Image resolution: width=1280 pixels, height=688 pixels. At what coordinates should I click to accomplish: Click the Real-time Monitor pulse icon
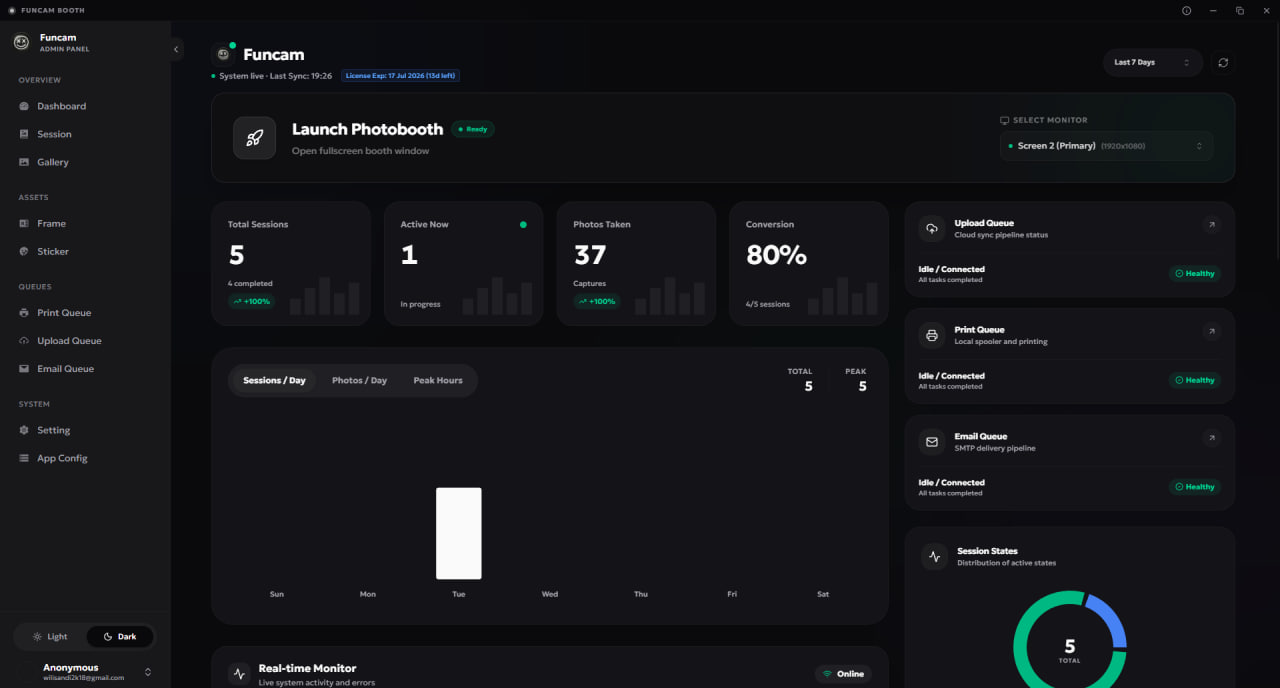click(x=239, y=674)
